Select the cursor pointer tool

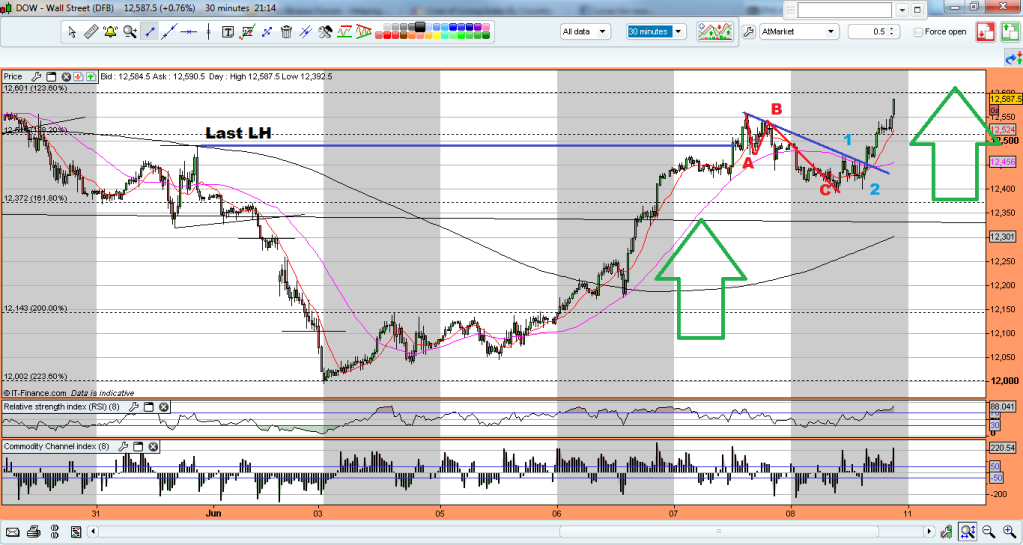[x=72, y=31]
